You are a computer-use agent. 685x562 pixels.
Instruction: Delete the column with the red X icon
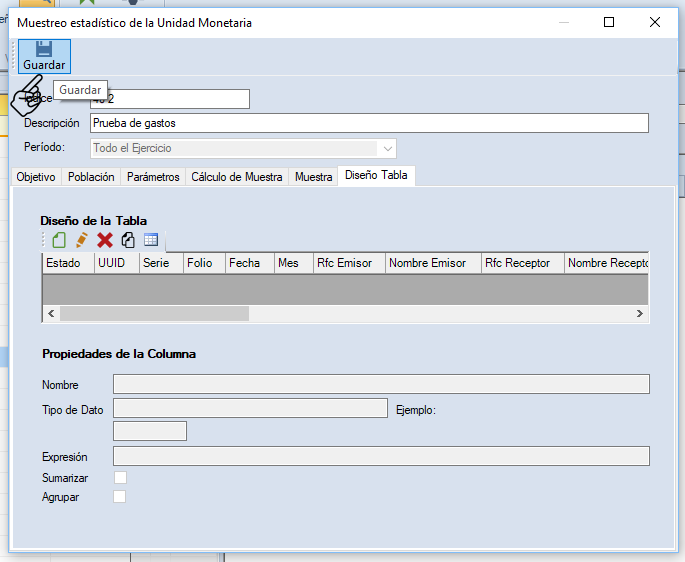105,240
